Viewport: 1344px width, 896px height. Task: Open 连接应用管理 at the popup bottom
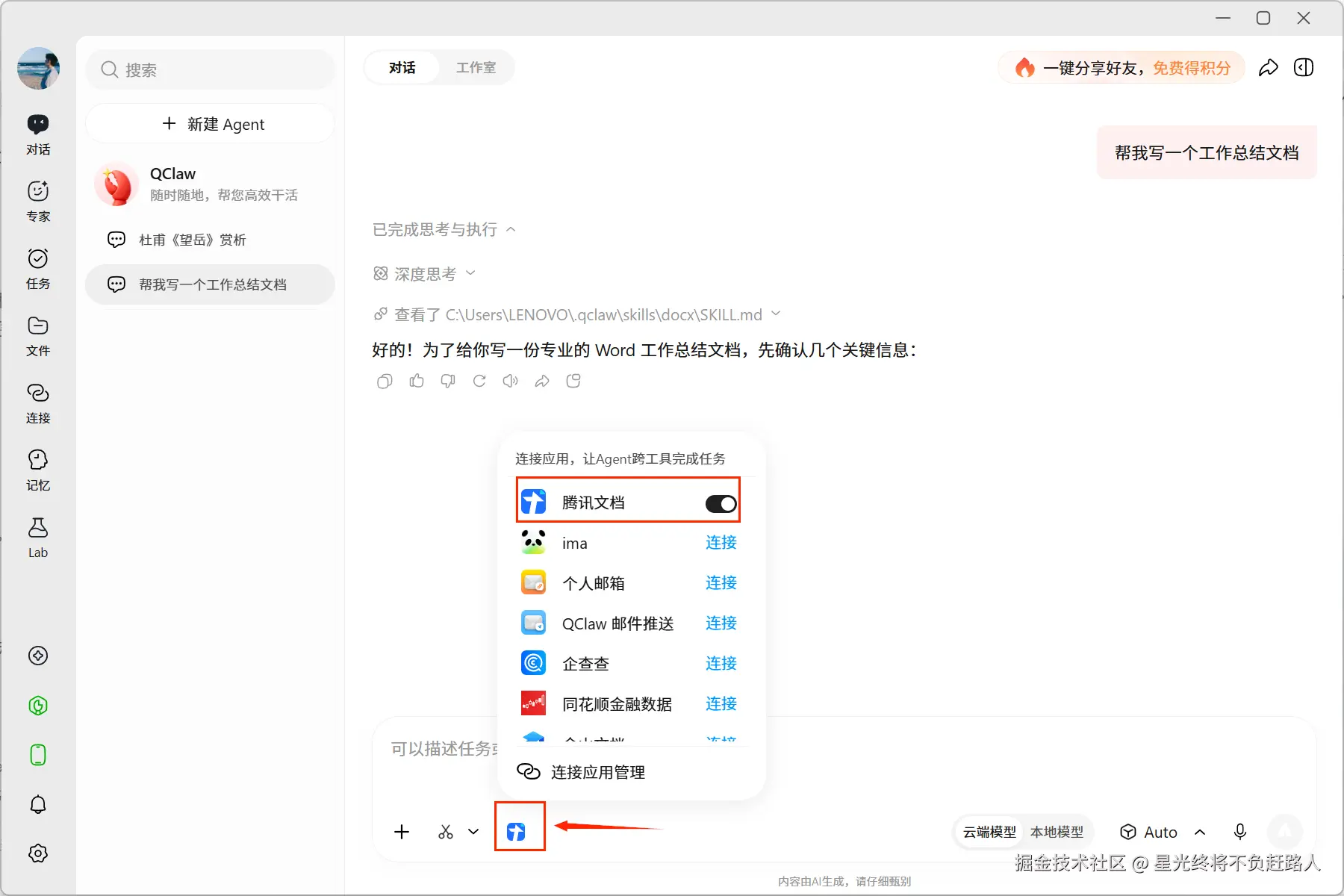tap(581, 772)
